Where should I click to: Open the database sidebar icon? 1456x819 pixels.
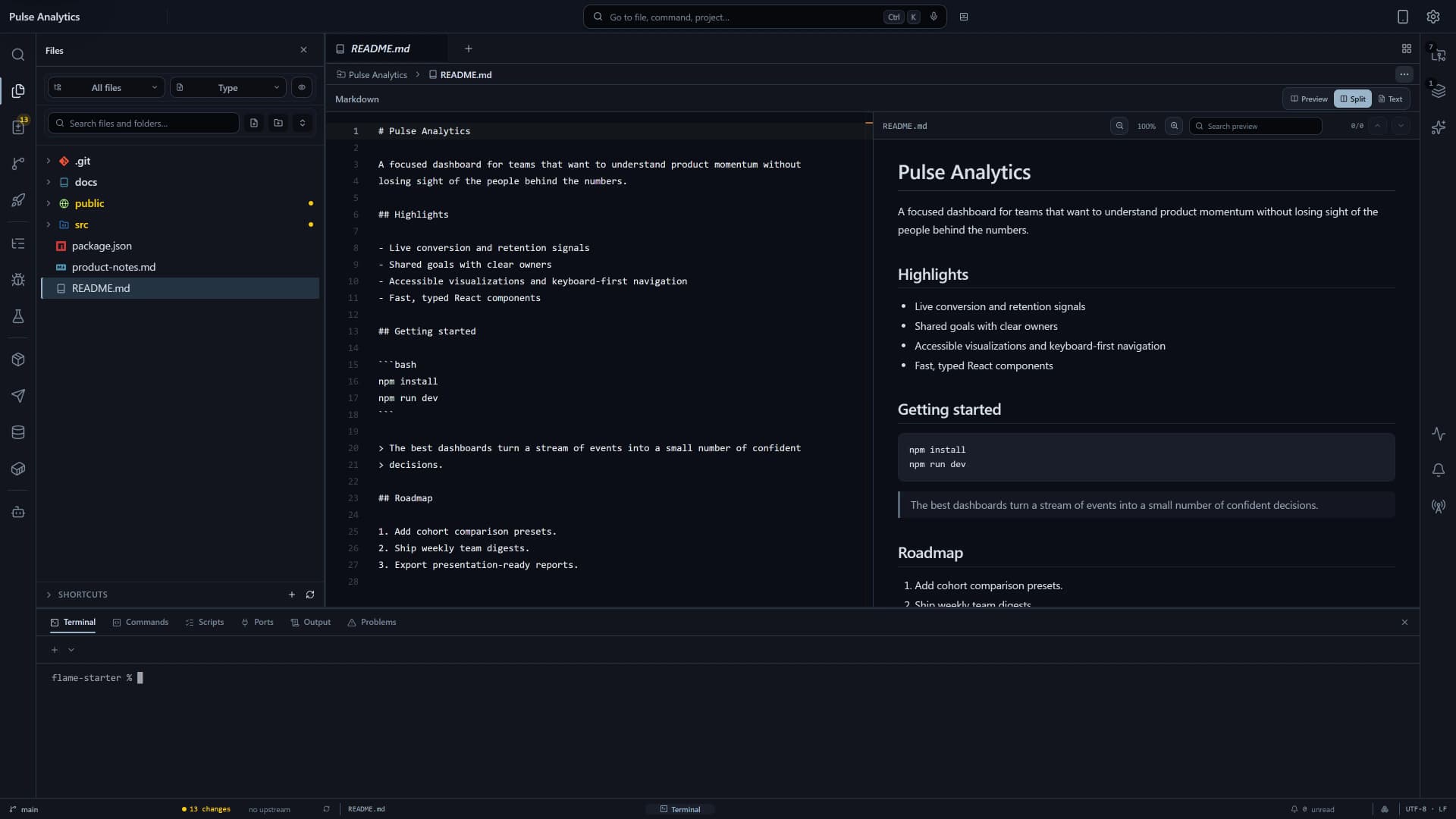click(18, 432)
